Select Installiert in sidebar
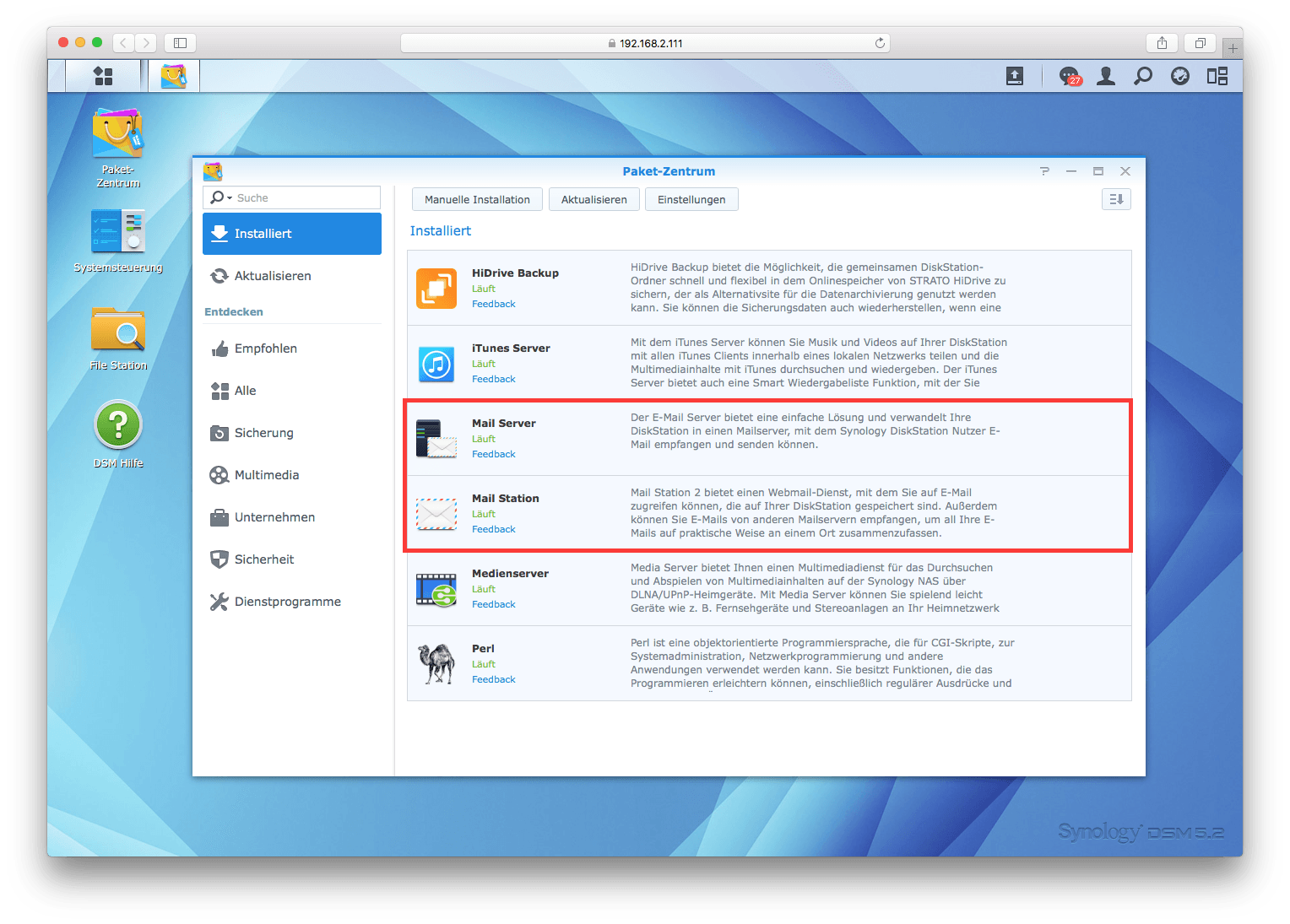 point(292,234)
